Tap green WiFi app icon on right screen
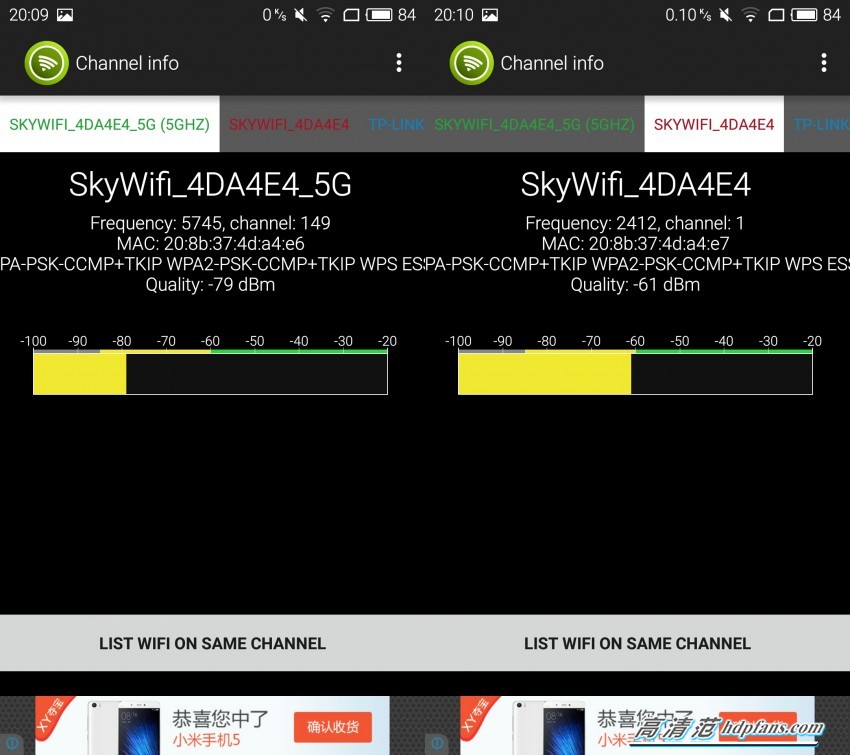The width and height of the screenshot is (850, 755). [x=471, y=63]
